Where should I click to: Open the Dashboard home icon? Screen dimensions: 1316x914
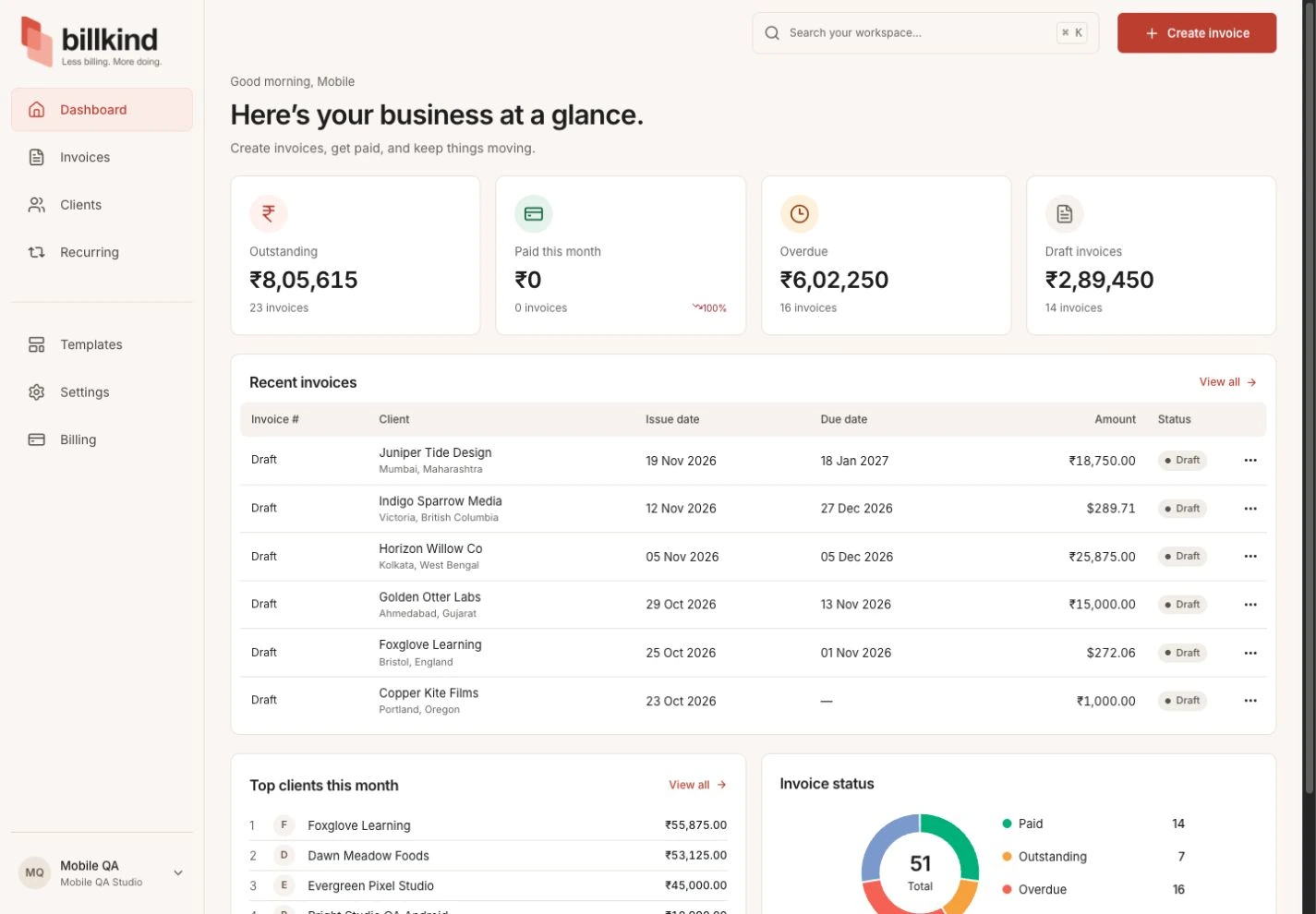click(x=37, y=110)
